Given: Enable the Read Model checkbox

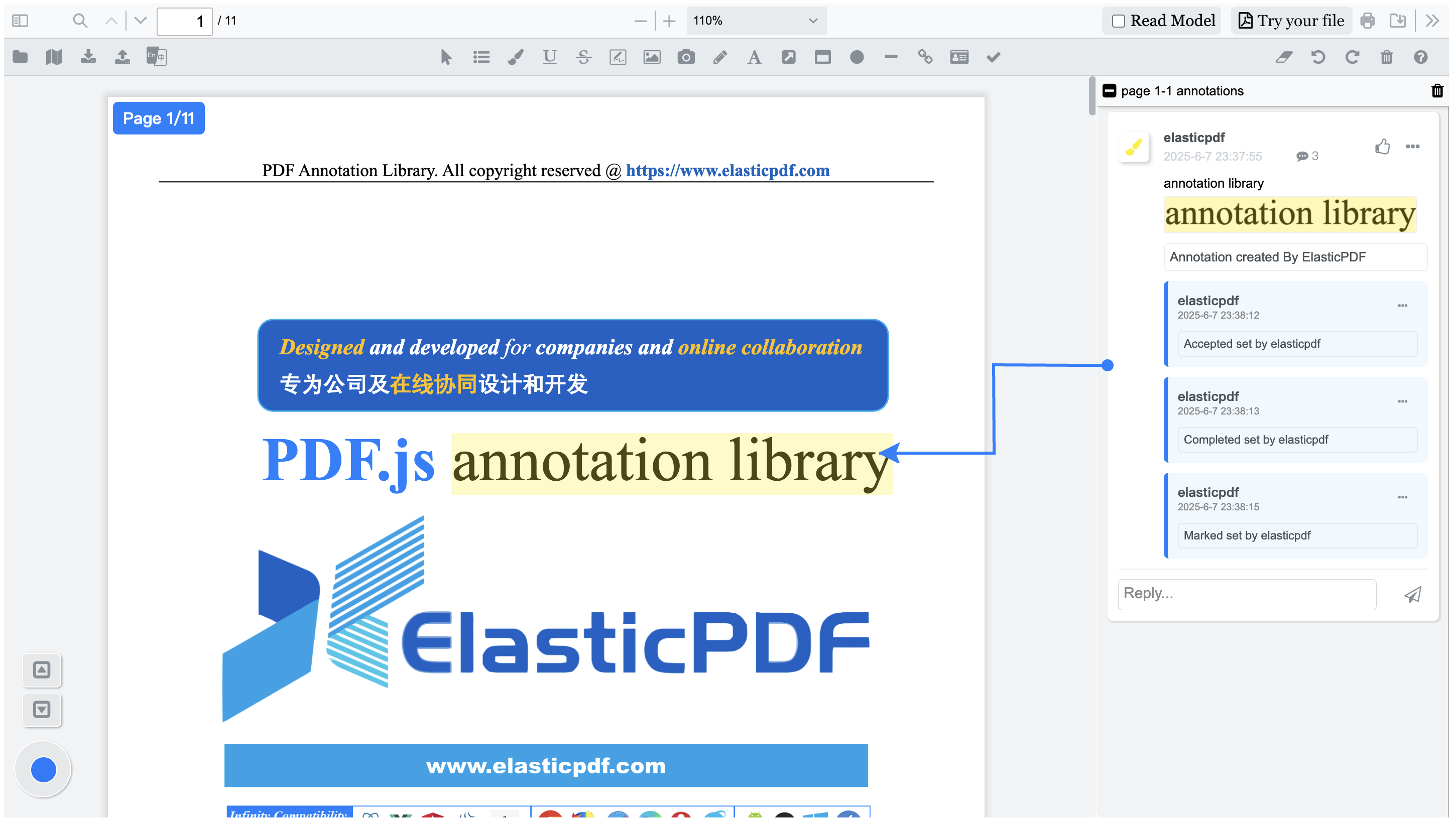Looking at the screenshot, I should click(1118, 21).
